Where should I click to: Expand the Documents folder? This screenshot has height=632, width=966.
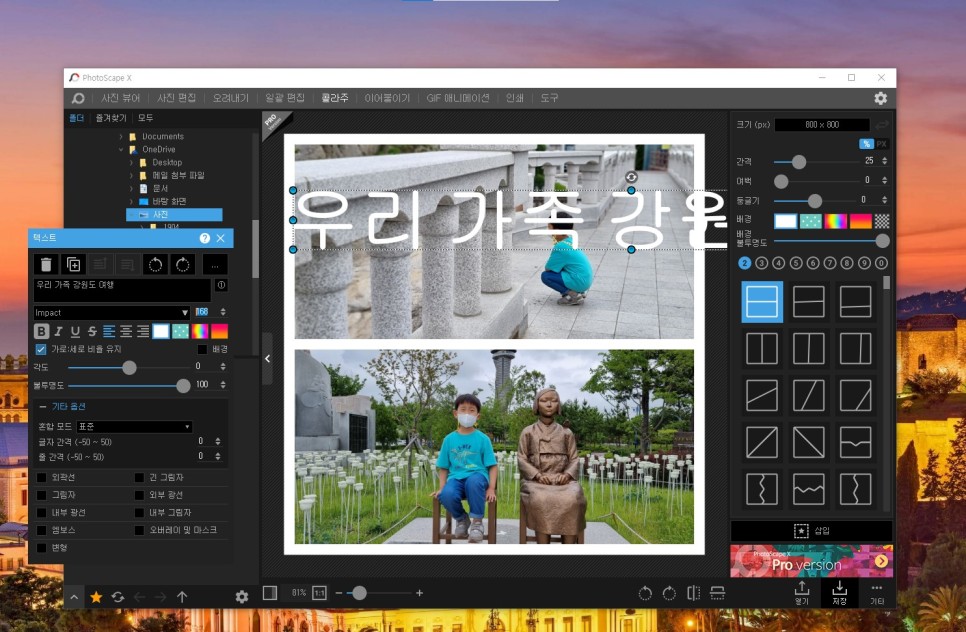pyautogui.click(x=121, y=136)
